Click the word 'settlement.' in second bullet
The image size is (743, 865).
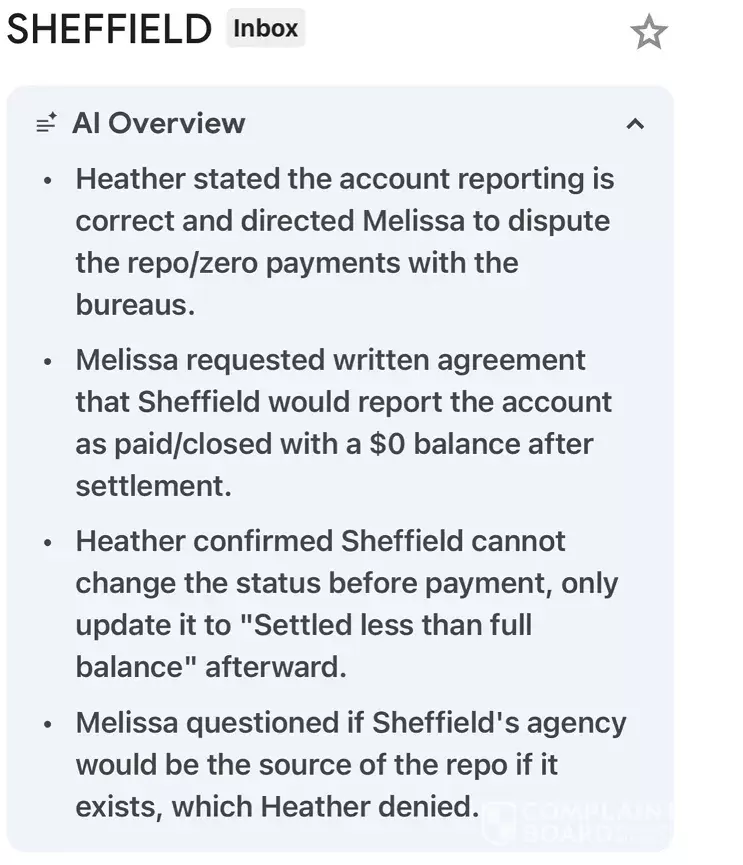153,486
